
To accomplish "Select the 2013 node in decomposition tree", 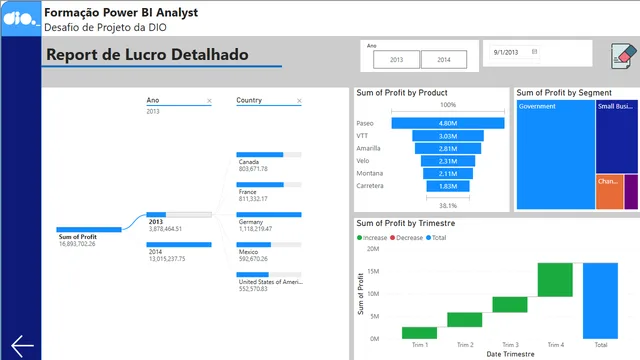I will (x=179, y=215).
